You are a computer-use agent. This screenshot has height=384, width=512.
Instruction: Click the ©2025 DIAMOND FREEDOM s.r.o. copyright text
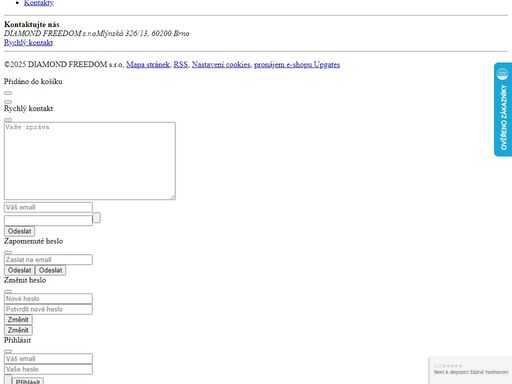[x=64, y=65]
